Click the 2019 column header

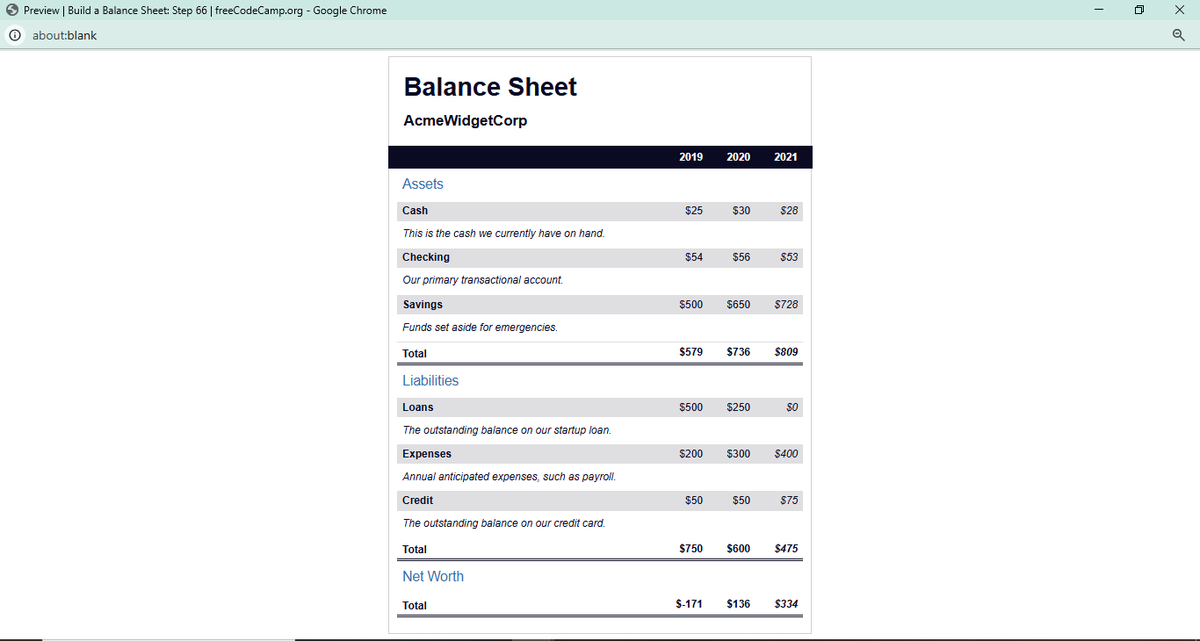pyautogui.click(x=691, y=157)
